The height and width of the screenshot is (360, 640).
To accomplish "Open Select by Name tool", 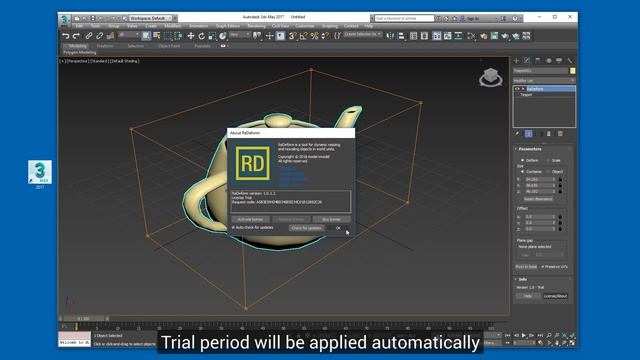I will pyautogui.click(x=157, y=36).
